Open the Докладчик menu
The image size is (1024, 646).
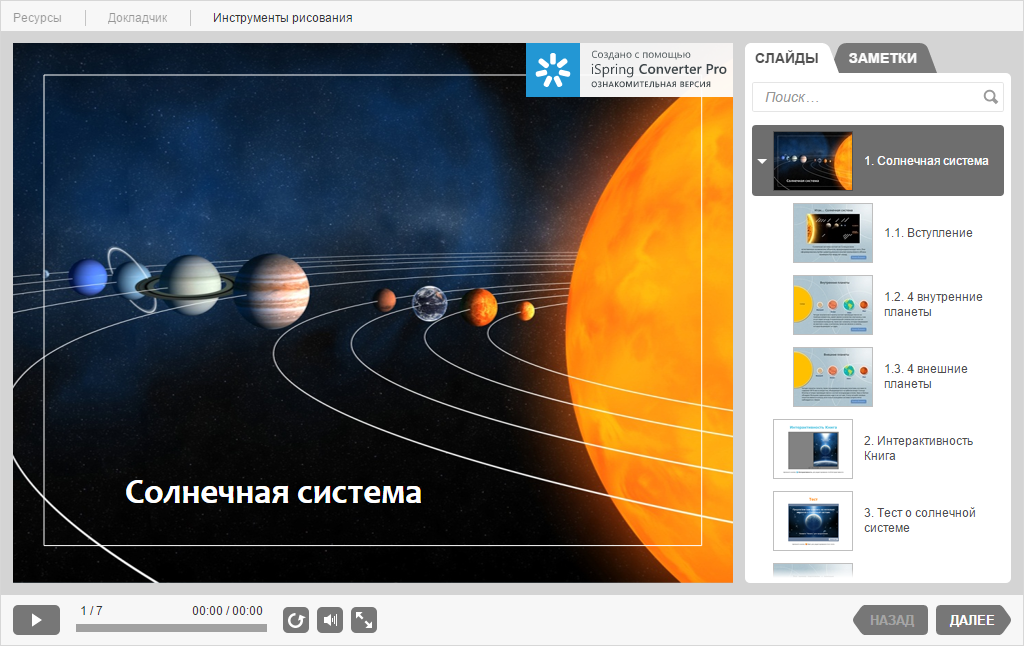137,18
